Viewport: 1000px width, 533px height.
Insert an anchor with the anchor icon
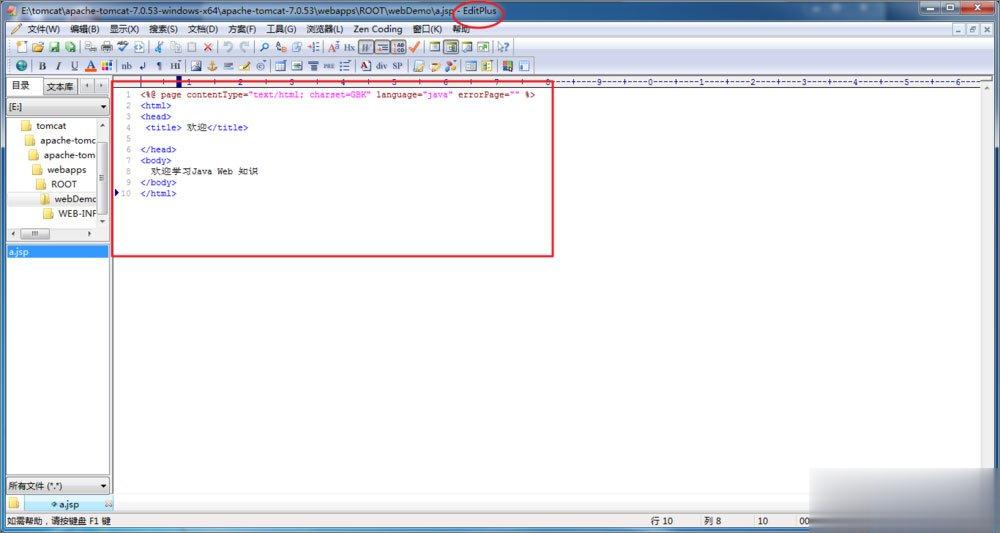[212, 66]
